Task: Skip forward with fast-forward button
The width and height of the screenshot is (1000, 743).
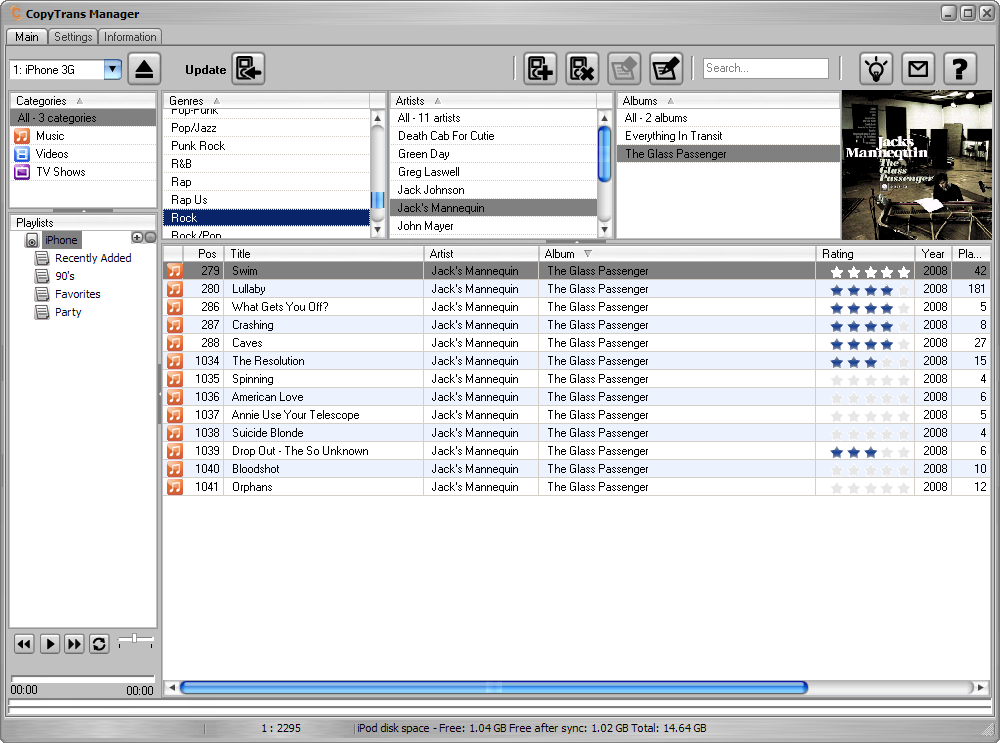Action: point(74,644)
